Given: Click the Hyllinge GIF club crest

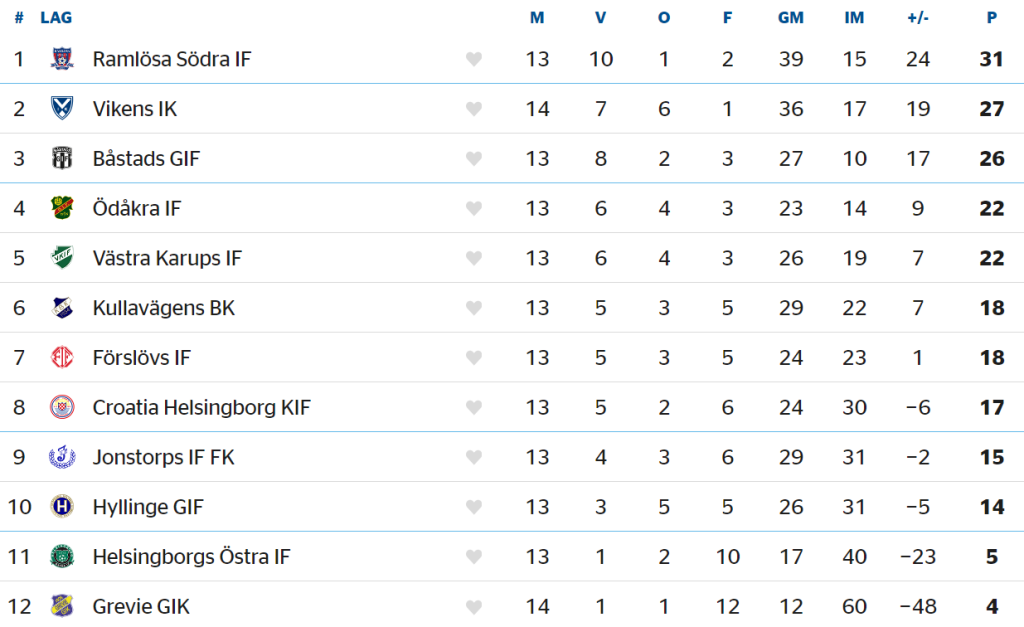Looking at the screenshot, I should pyautogui.click(x=62, y=507).
